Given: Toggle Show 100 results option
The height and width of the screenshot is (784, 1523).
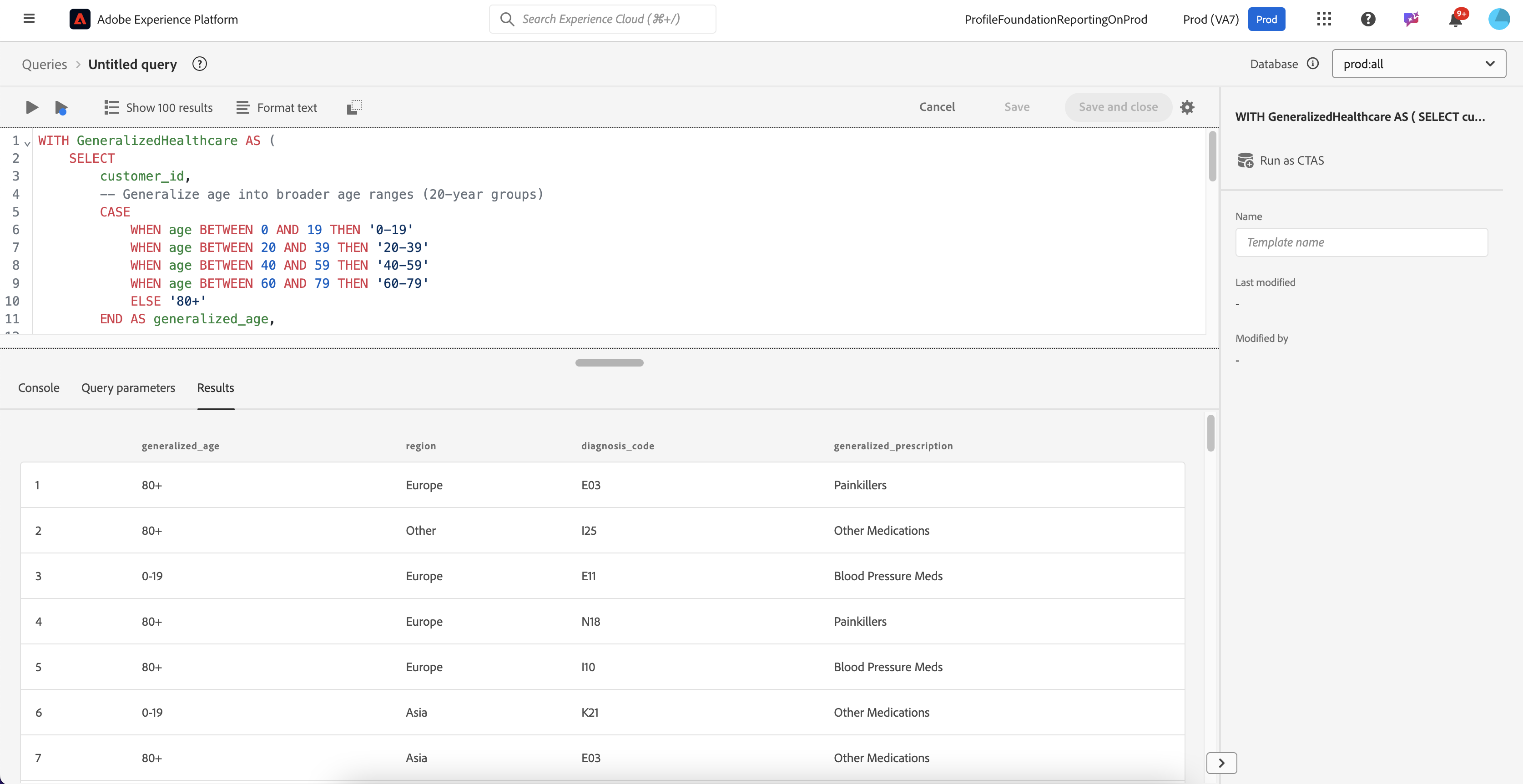Looking at the screenshot, I should (x=158, y=107).
